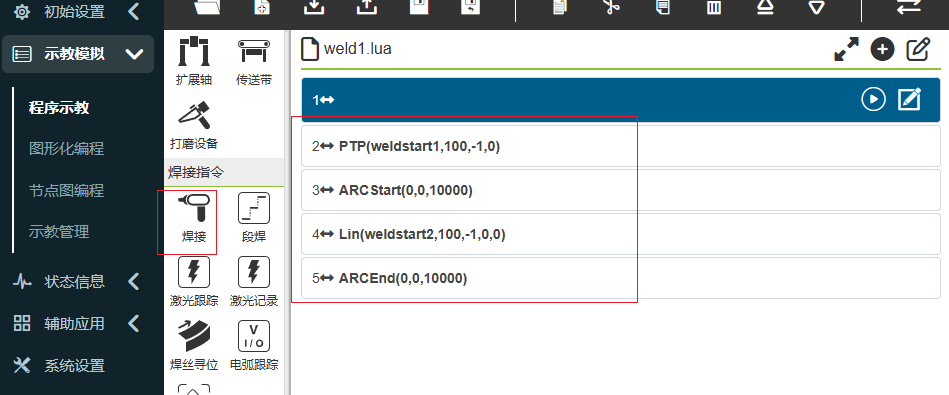Click the import (download arrow) toolbar icon
949x395 pixels.
[314, 6]
